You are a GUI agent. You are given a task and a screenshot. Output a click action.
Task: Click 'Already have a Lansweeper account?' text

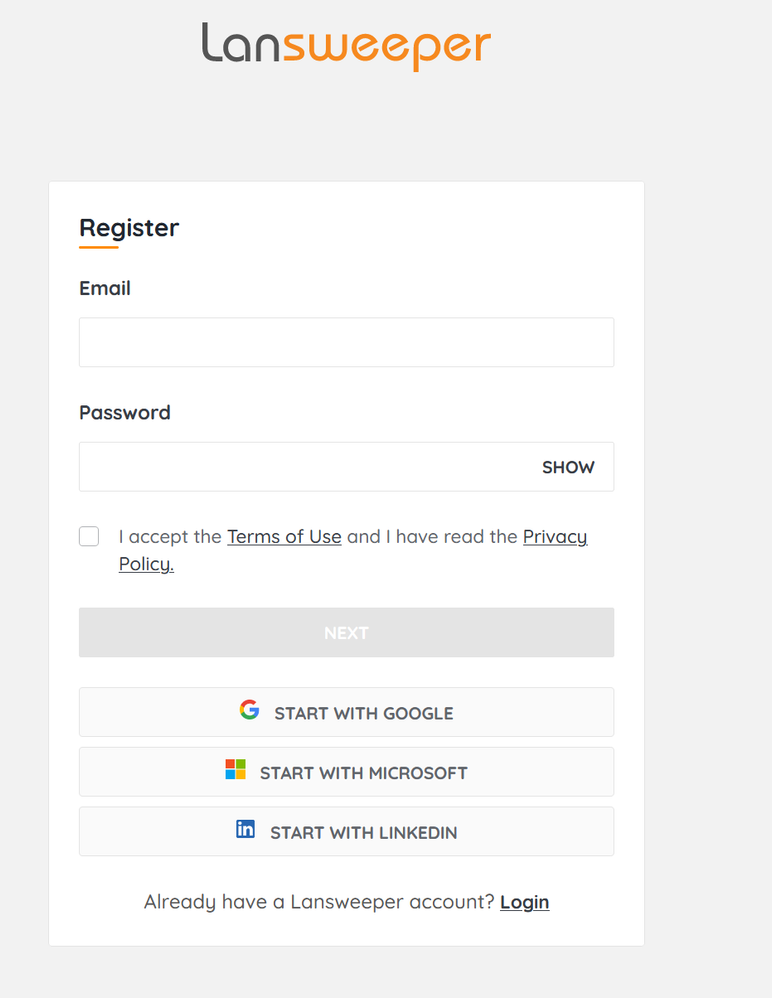click(x=319, y=902)
